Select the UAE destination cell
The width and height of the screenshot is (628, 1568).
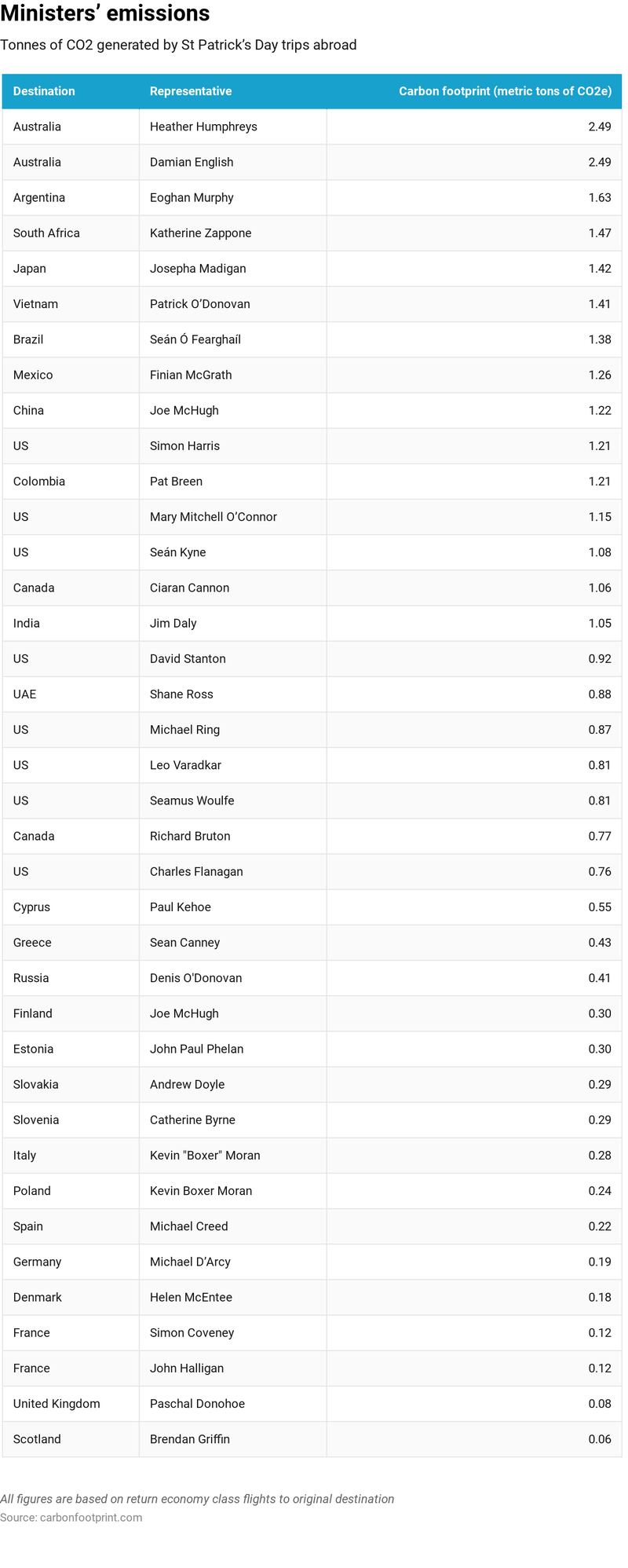click(24, 694)
